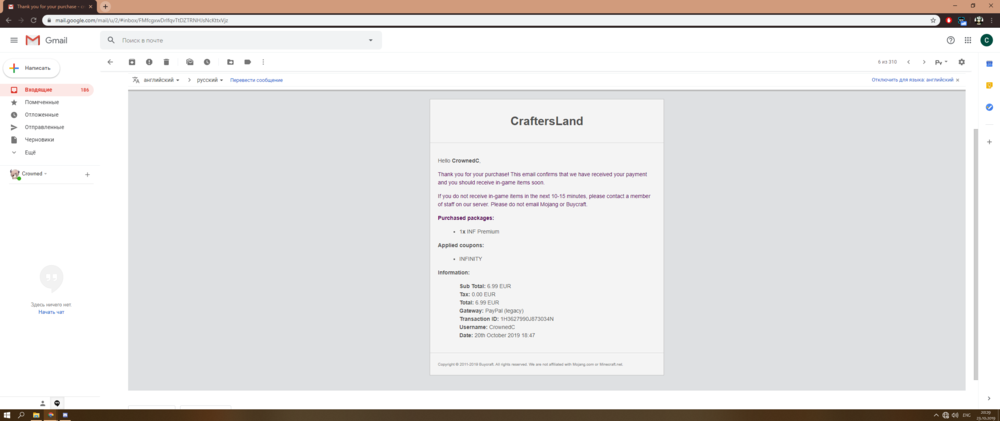The height and width of the screenshot is (421, 1000).
Task: Go back to inbox with the arrow
Action: tap(110, 62)
